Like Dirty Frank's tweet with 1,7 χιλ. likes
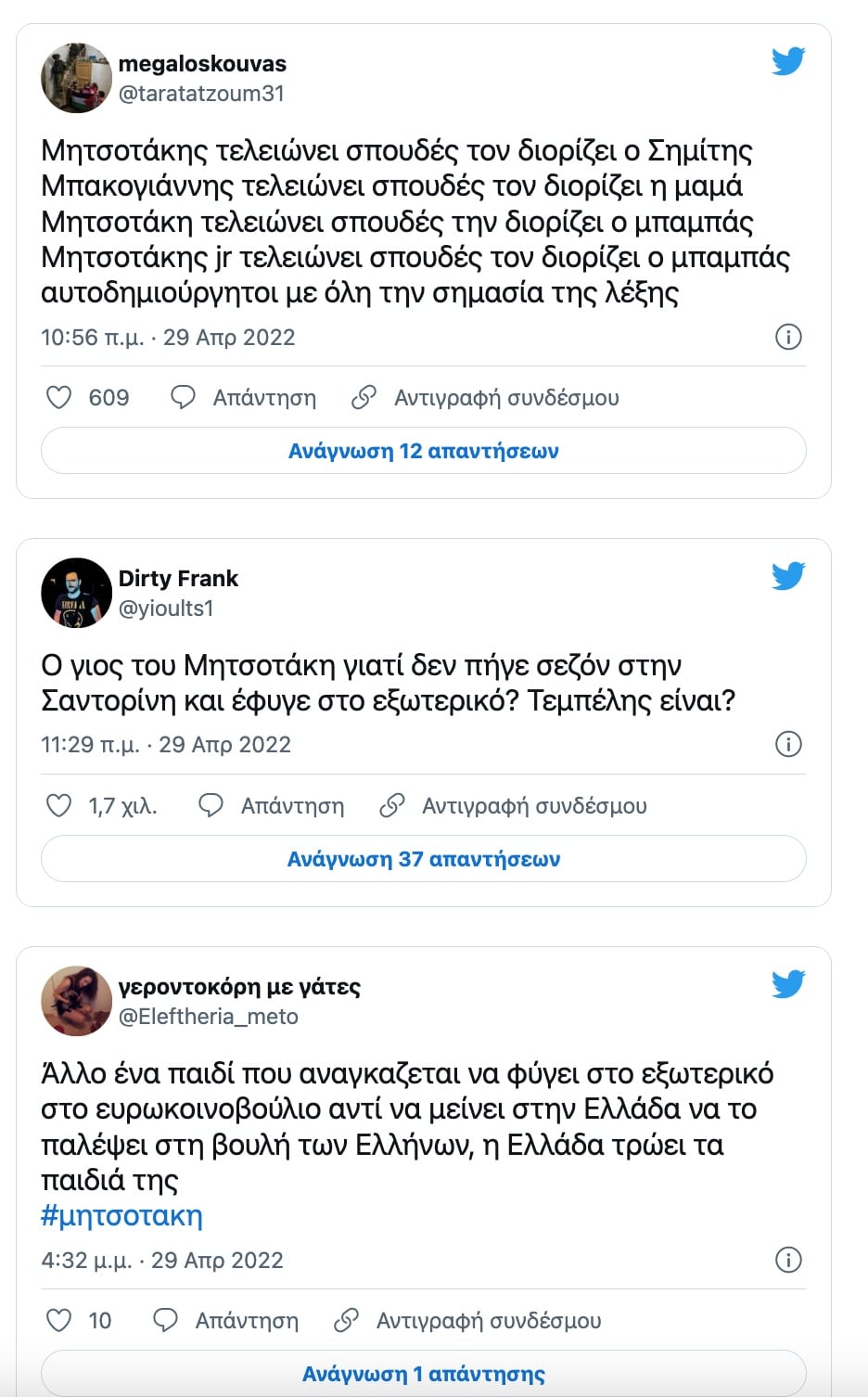Screen dimensions: 868x1397 (59, 805)
